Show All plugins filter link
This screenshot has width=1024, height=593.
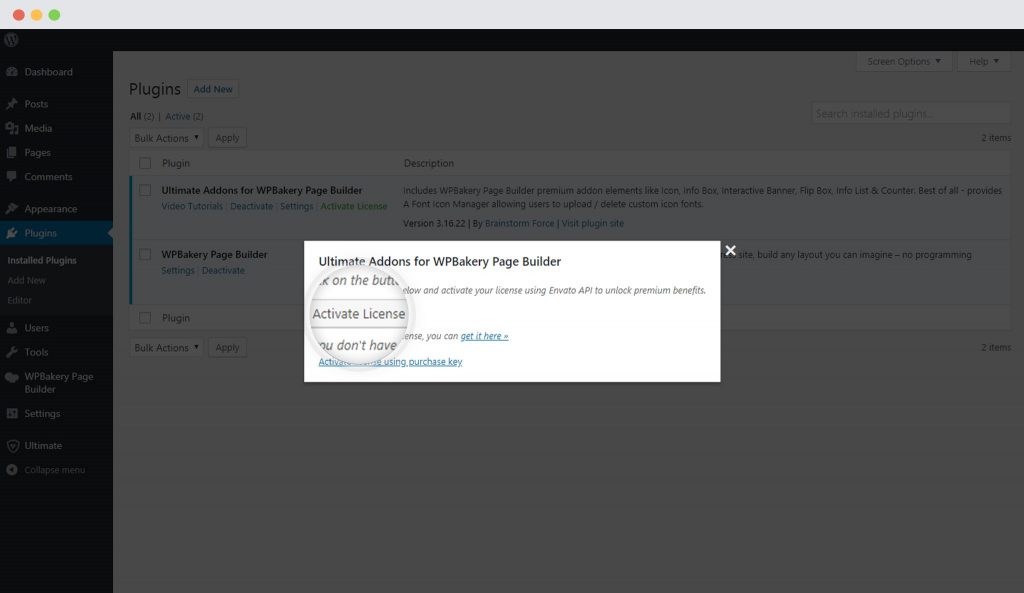tap(142, 116)
